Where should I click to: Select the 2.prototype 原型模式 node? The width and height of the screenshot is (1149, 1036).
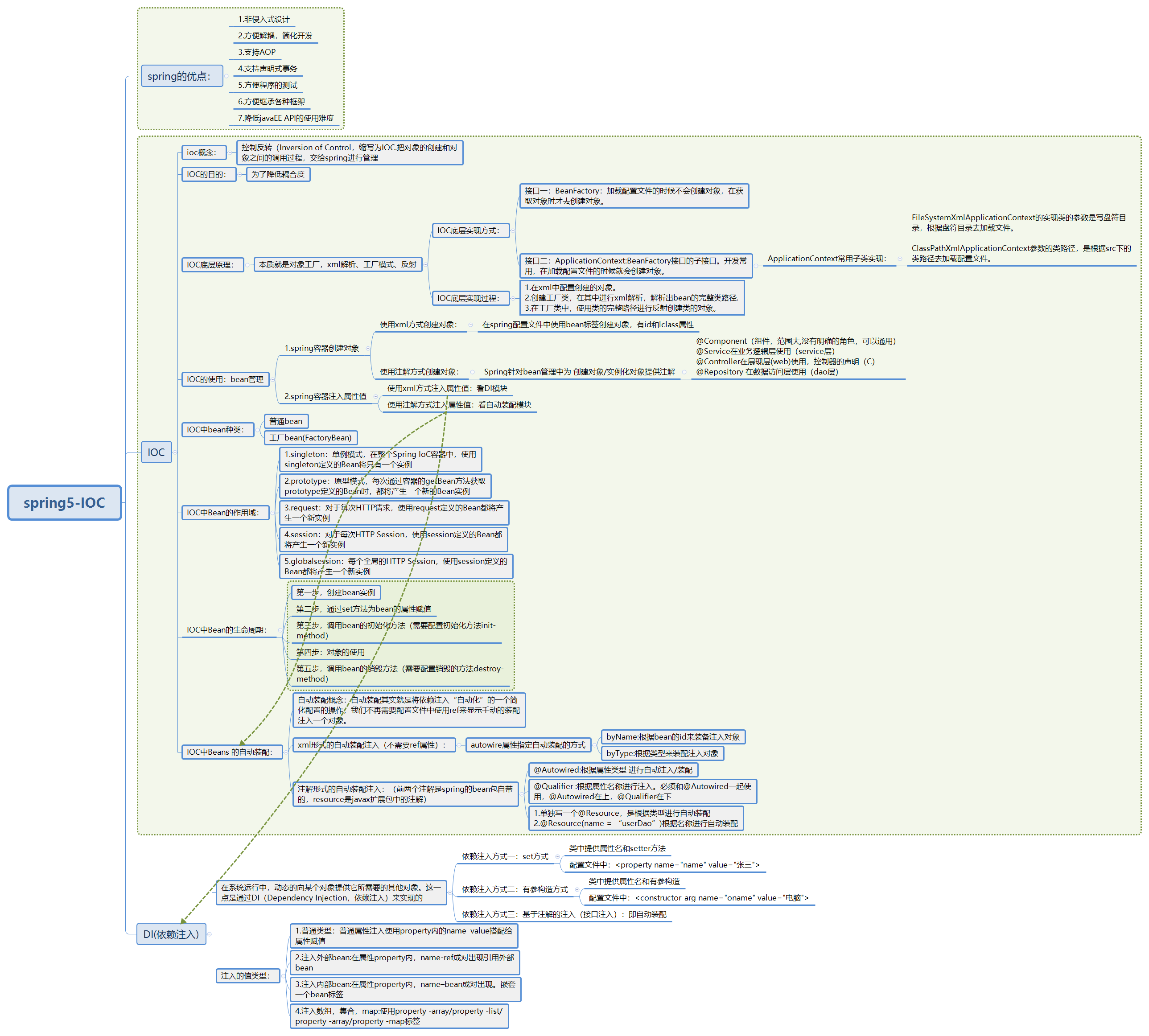tap(386, 486)
